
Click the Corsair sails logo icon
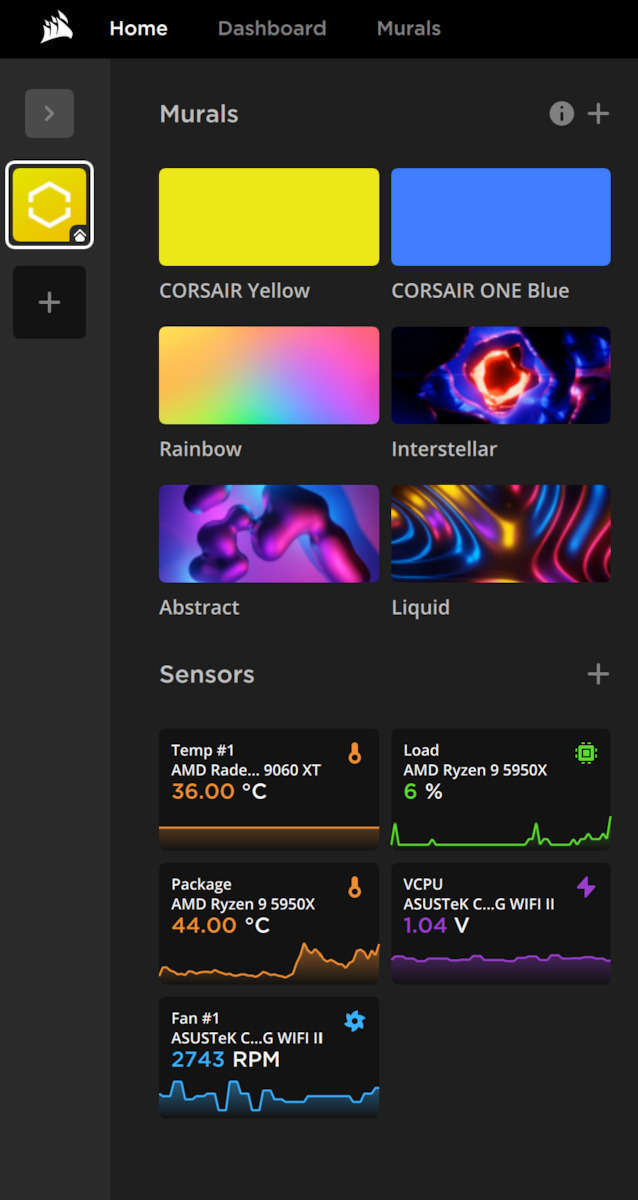click(x=57, y=28)
